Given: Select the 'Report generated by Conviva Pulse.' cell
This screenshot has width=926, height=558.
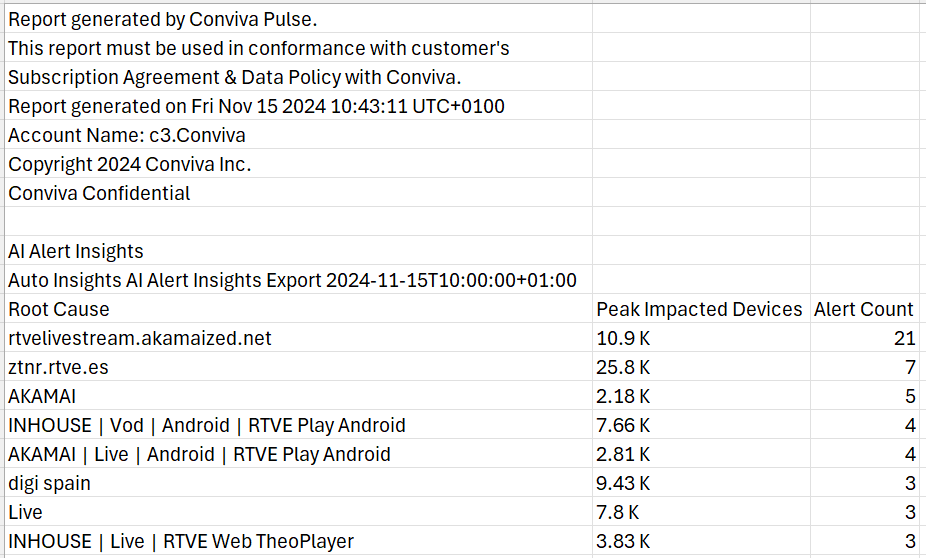Looking at the screenshot, I should [163, 19].
